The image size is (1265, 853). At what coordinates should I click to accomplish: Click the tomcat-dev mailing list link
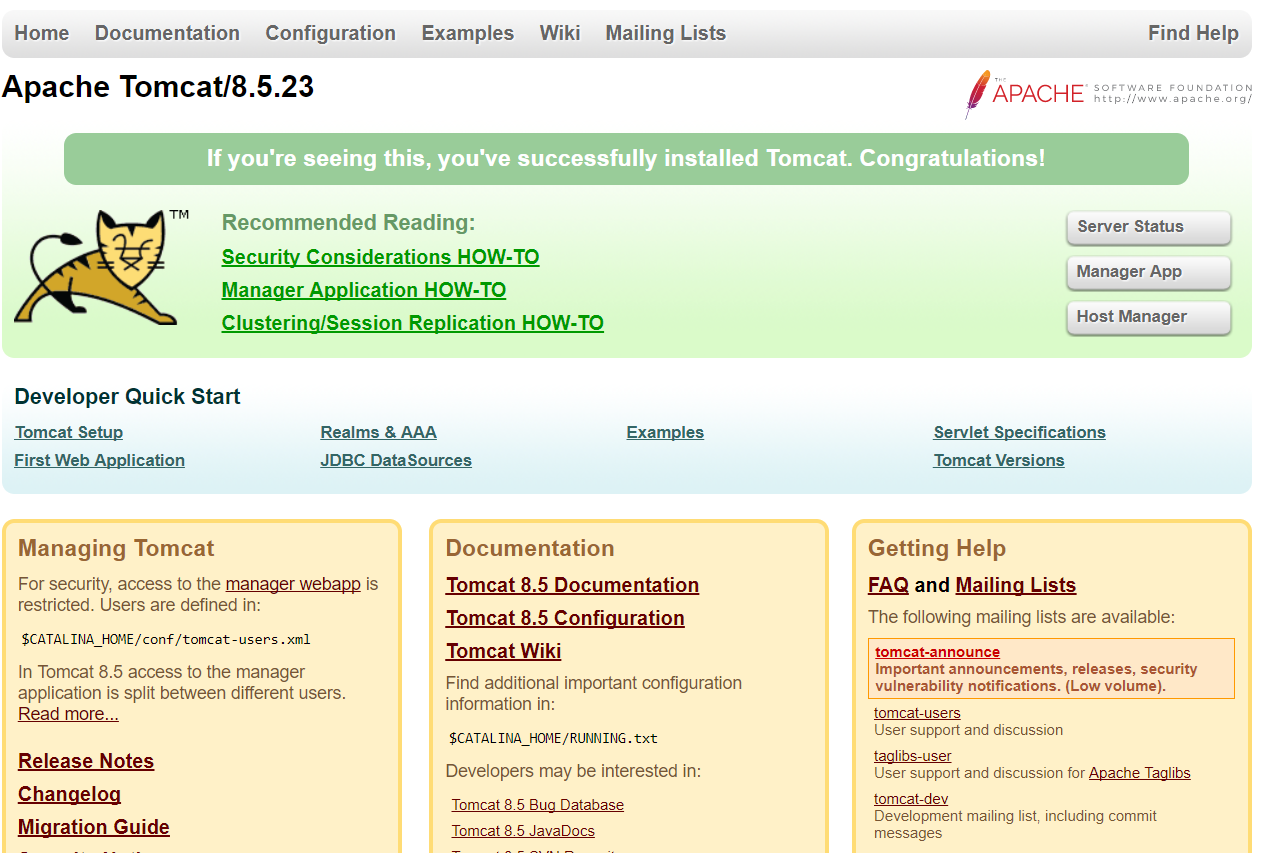pyautogui.click(x=911, y=799)
